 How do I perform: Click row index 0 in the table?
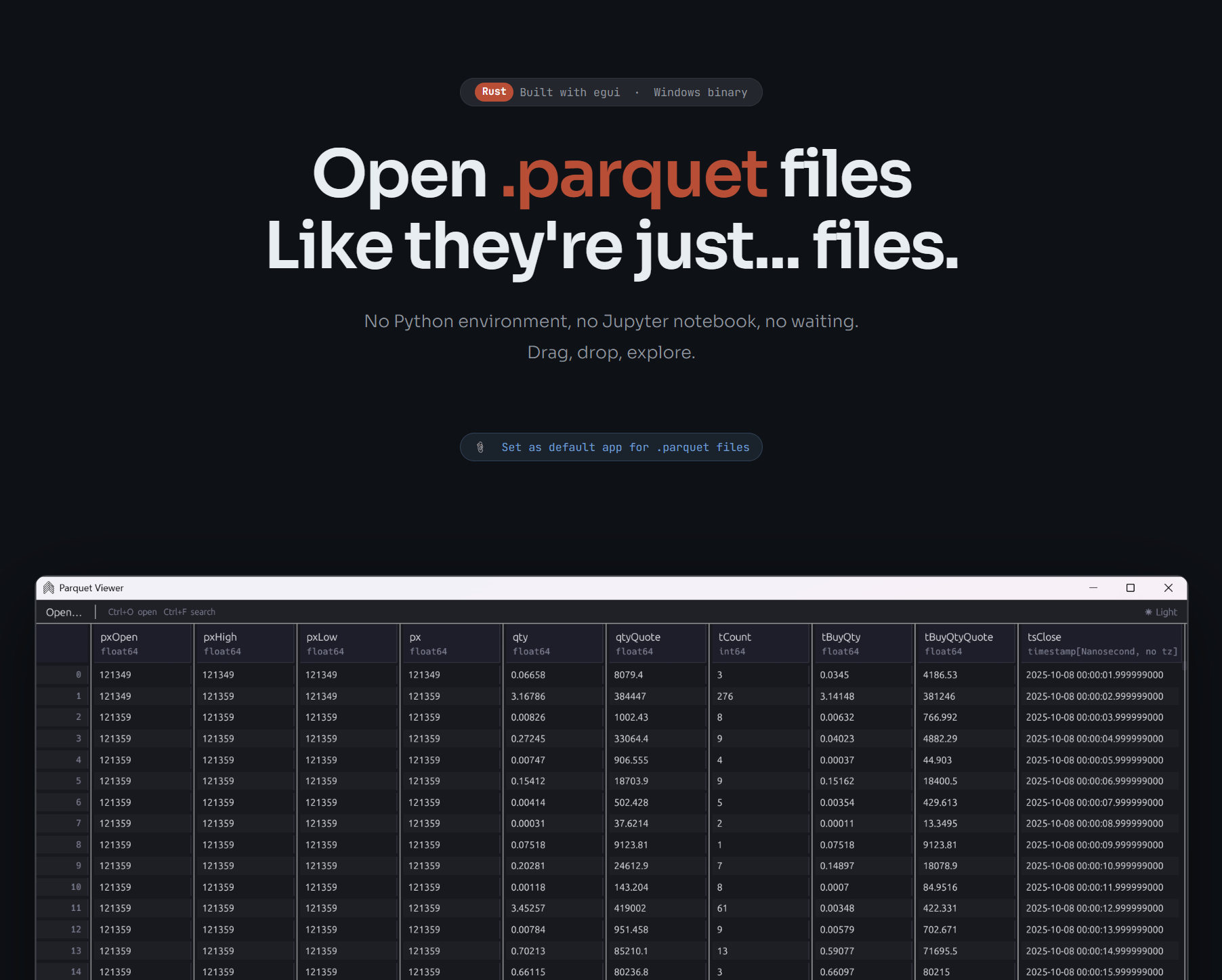pyautogui.click(x=79, y=675)
